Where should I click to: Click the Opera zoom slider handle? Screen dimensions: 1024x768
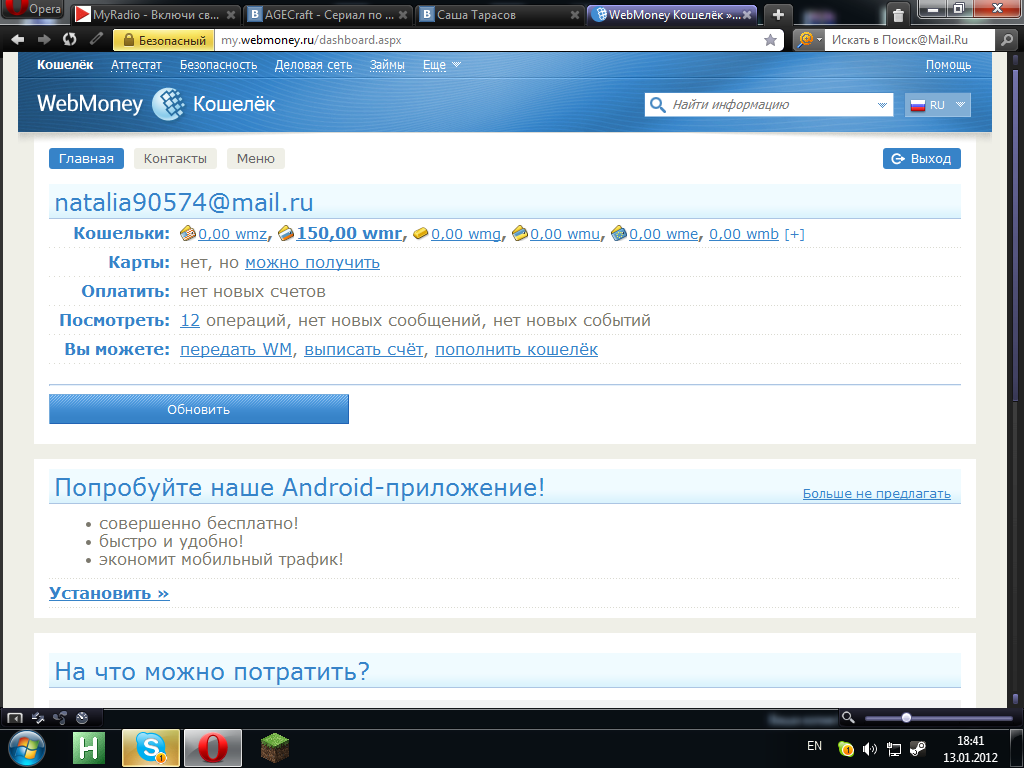pos(906,718)
